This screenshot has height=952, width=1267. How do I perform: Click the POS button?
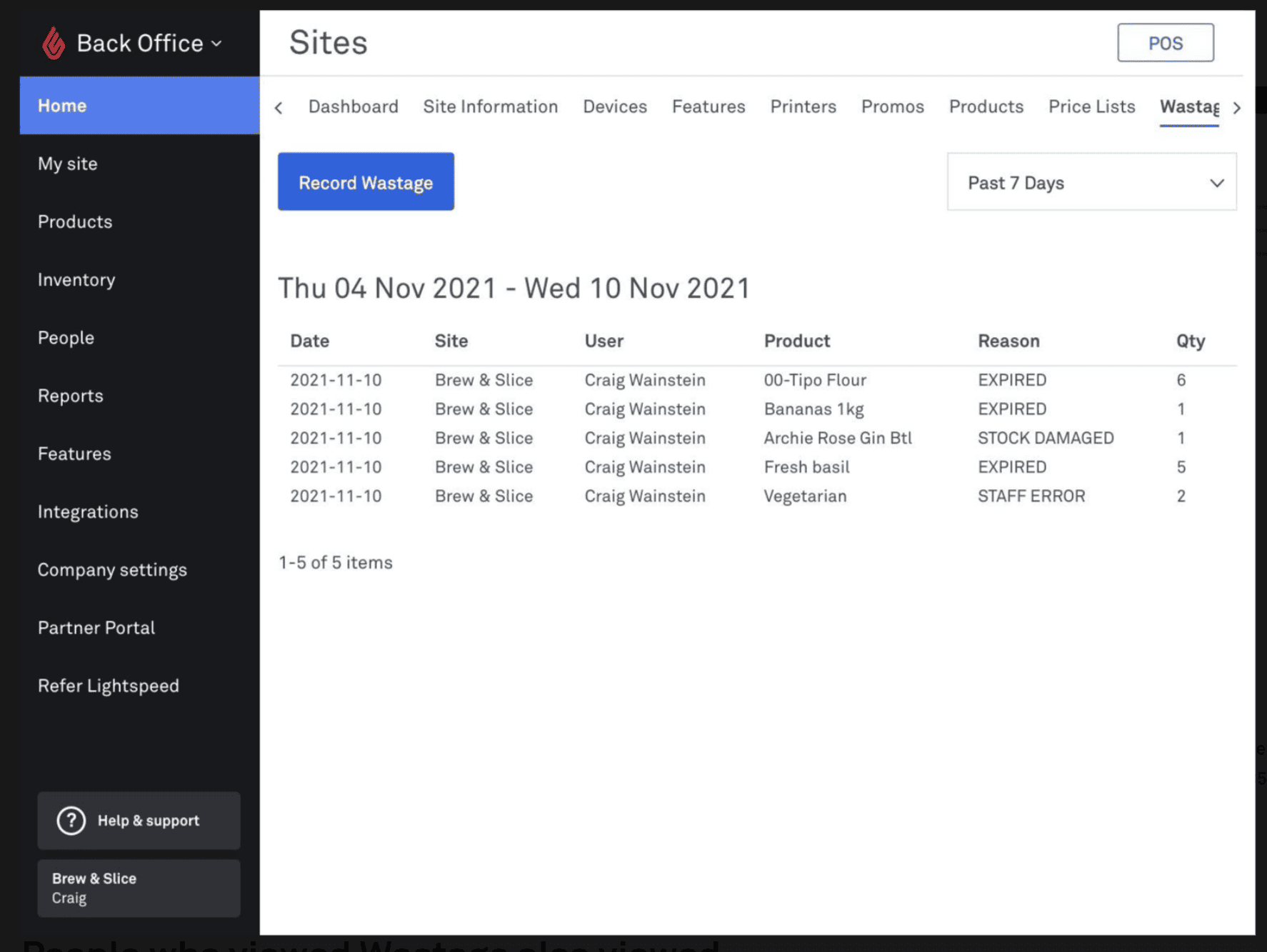point(1164,43)
